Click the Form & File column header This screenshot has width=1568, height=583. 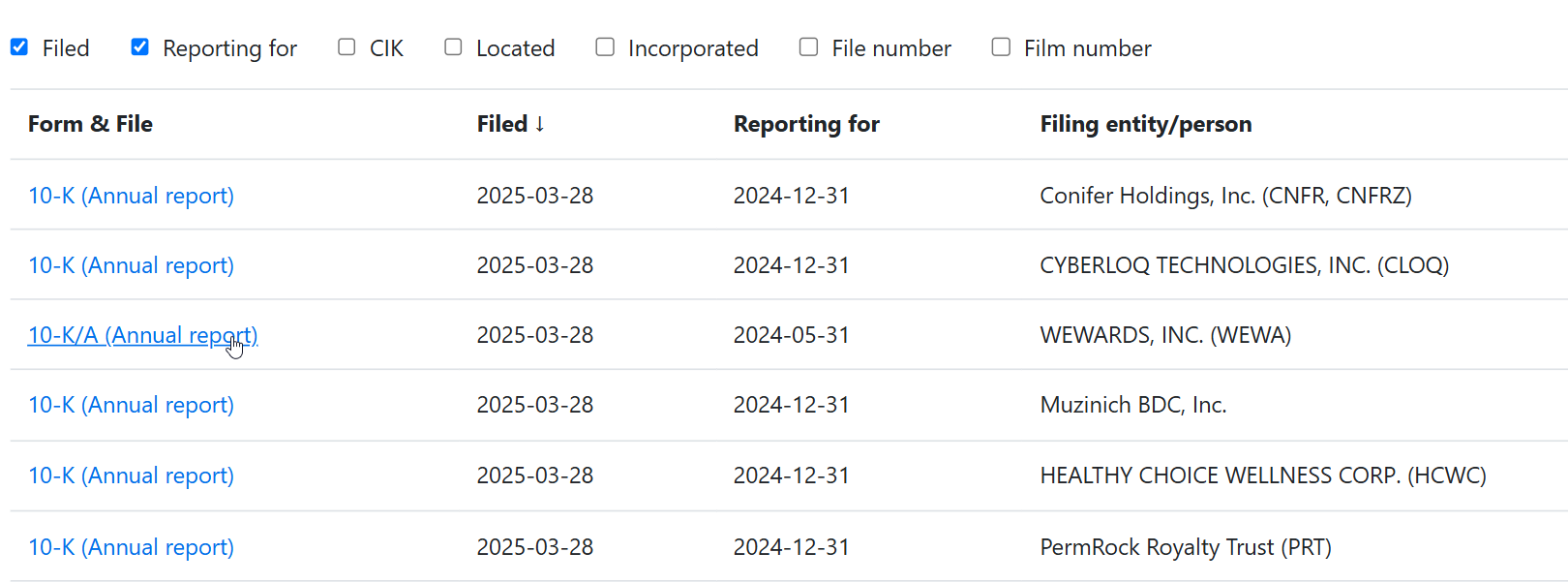[x=90, y=124]
